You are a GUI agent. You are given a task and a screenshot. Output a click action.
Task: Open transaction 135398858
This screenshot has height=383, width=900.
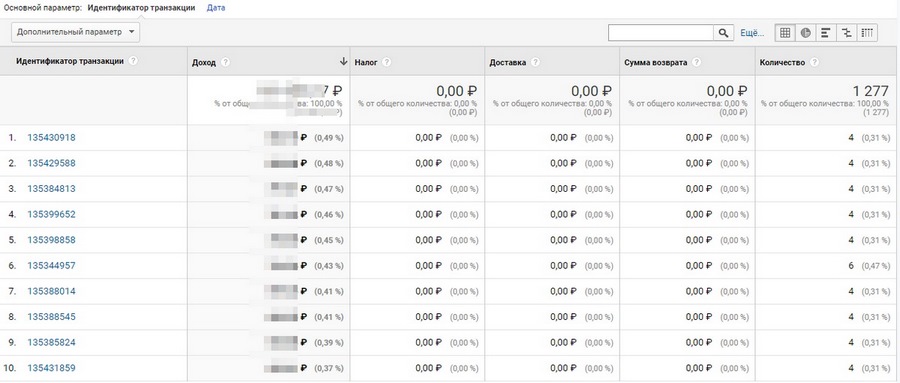pyautogui.click(x=51, y=240)
